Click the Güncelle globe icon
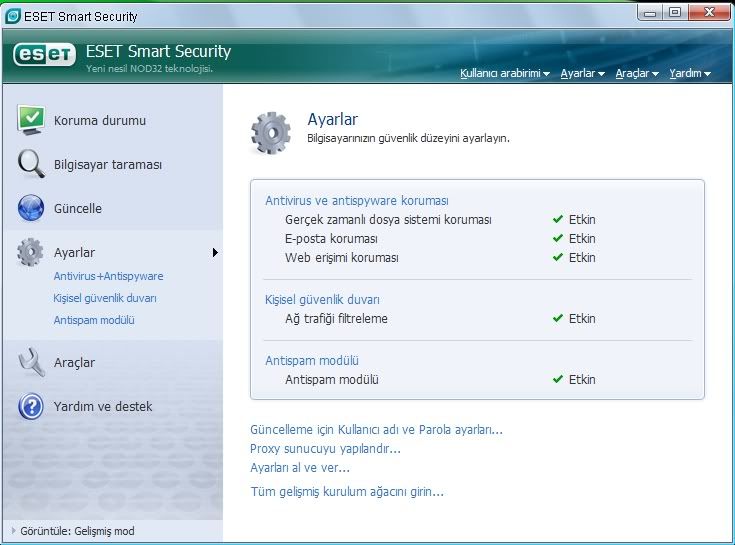The height and width of the screenshot is (545, 735). [x=31, y=208]
